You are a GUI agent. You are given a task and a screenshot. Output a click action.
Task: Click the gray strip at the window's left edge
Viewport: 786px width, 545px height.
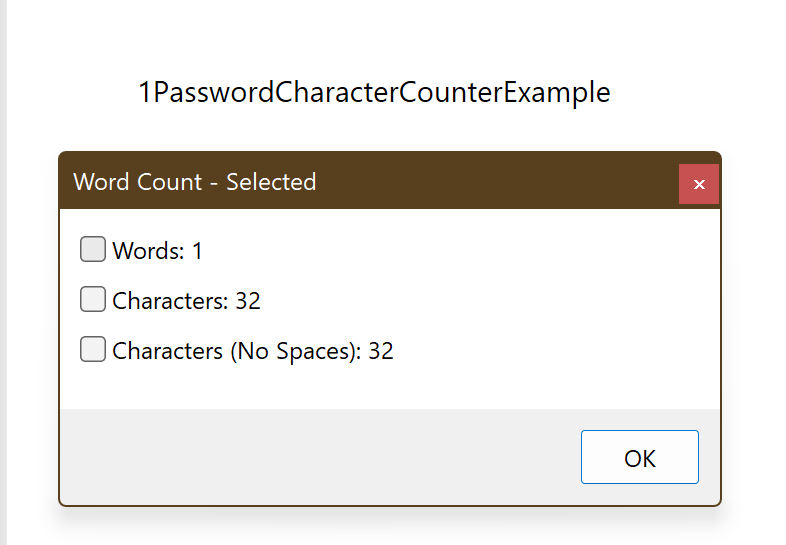click(x=3, y=272)
